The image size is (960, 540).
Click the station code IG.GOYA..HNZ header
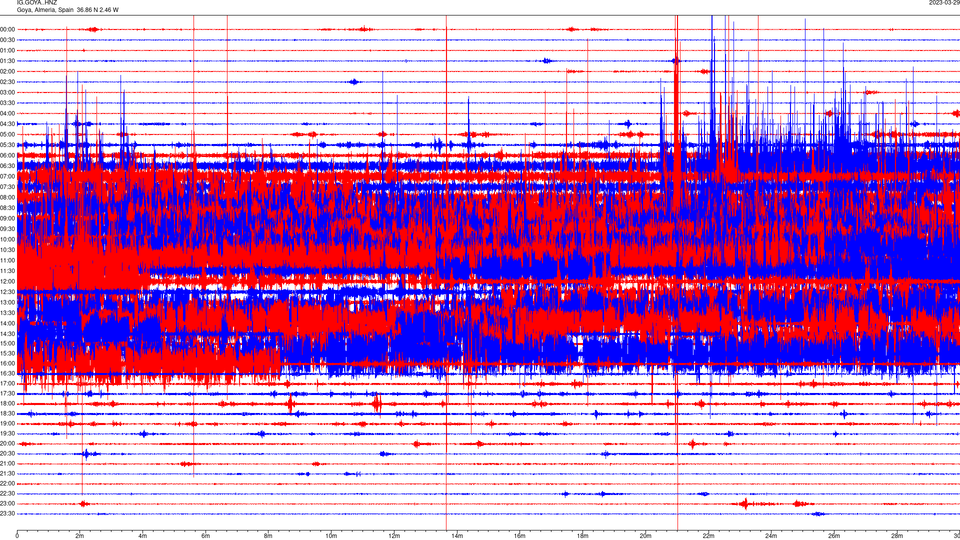(x=37, y=2)
